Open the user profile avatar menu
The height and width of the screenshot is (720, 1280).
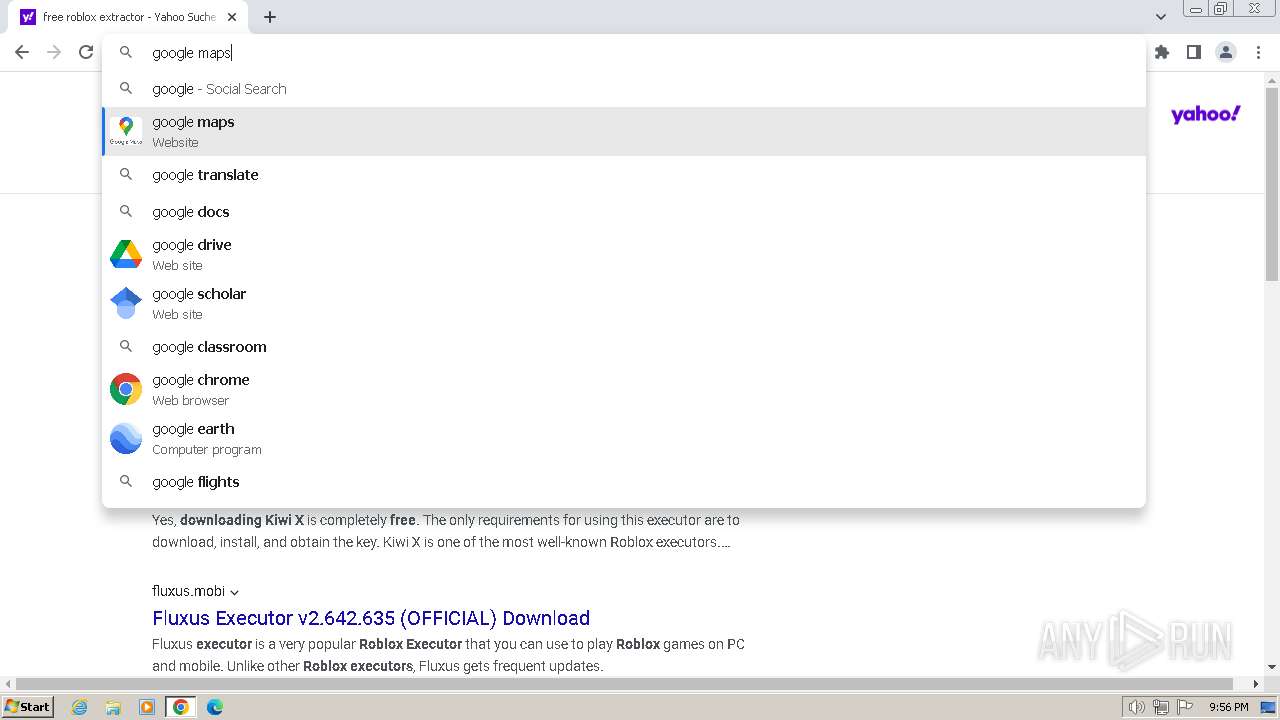1226,52
